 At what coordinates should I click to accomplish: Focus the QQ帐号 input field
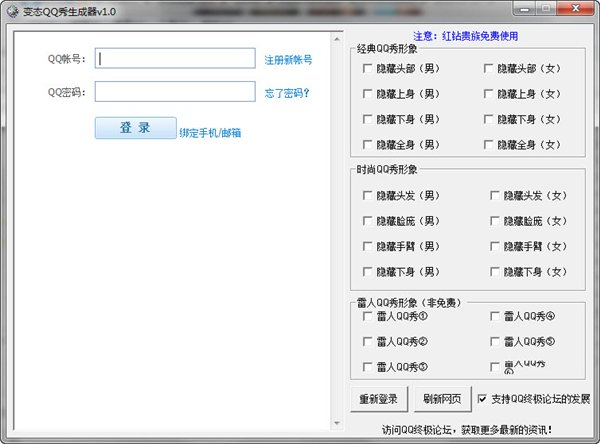(x=175, y=58)
